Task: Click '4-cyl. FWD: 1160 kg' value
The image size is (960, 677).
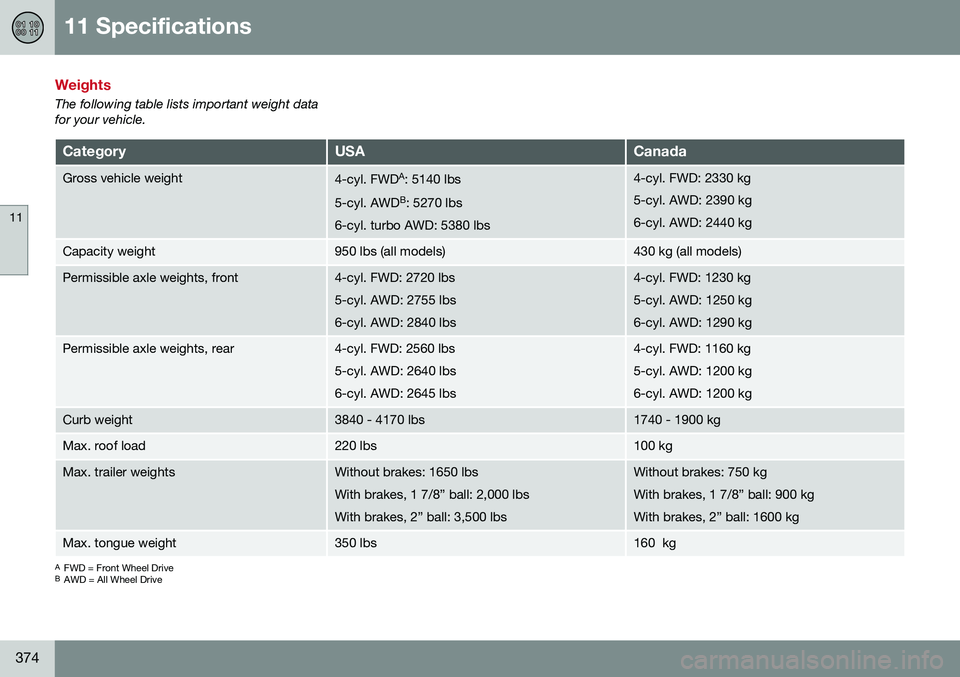Action: 692,349
